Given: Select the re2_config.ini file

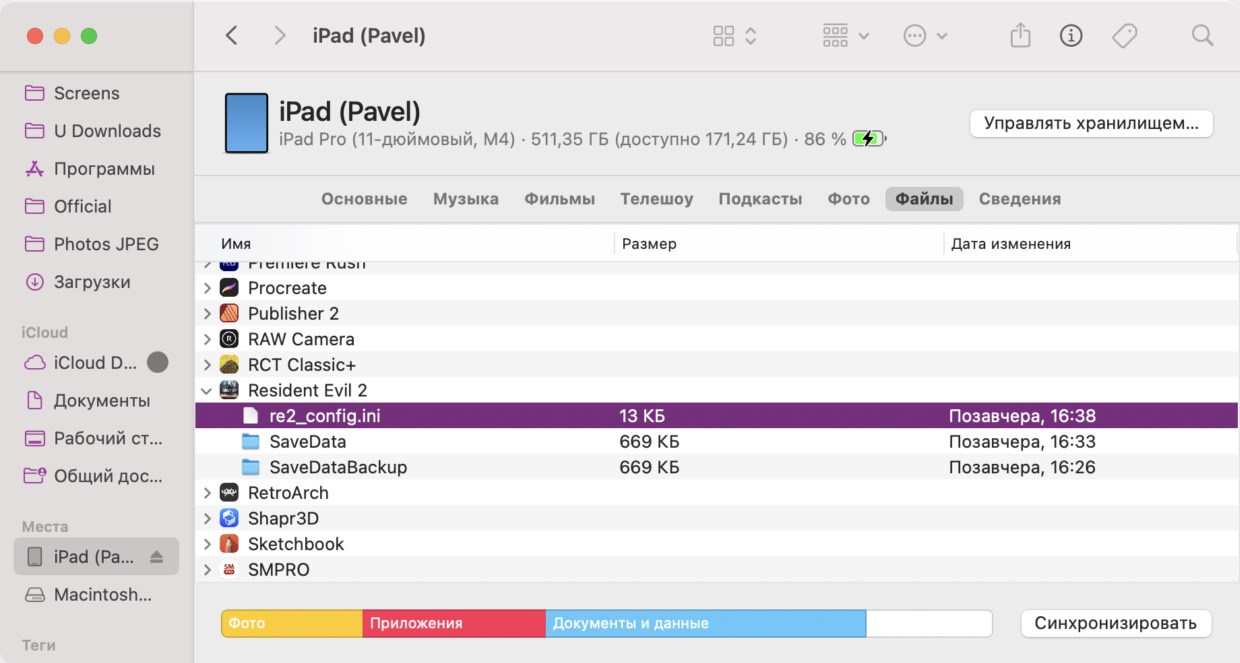Looking at the screenshot, I should pyautogui.click(x=716, y=416).
